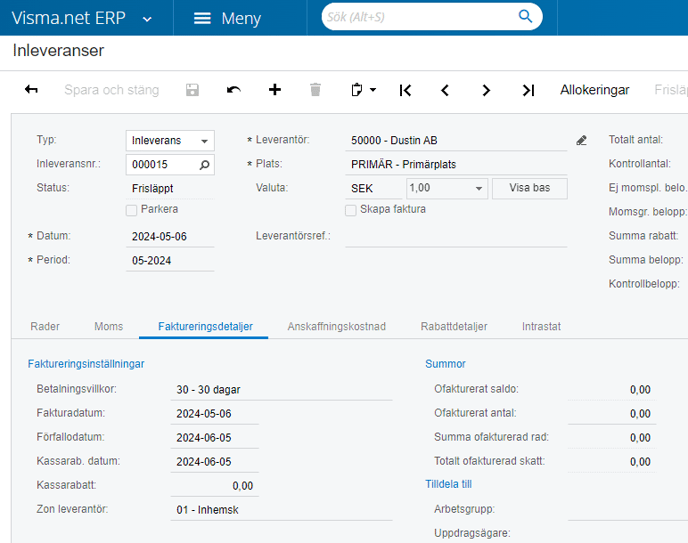
Task: Go to previous record arrow
Action: coord(445,90)
